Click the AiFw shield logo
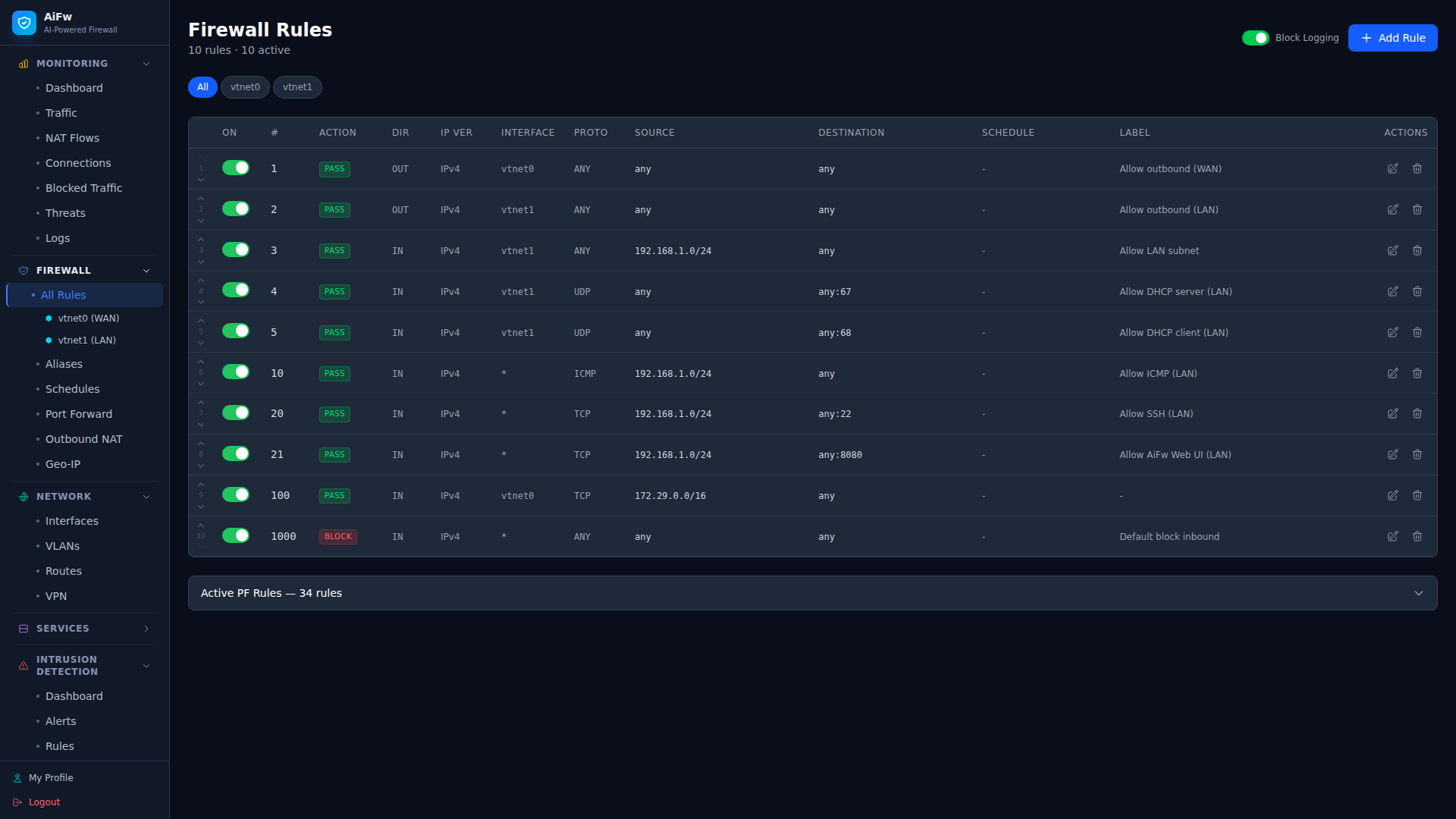This screenshot has width=1456, height=819. click(x=24, y=22)
